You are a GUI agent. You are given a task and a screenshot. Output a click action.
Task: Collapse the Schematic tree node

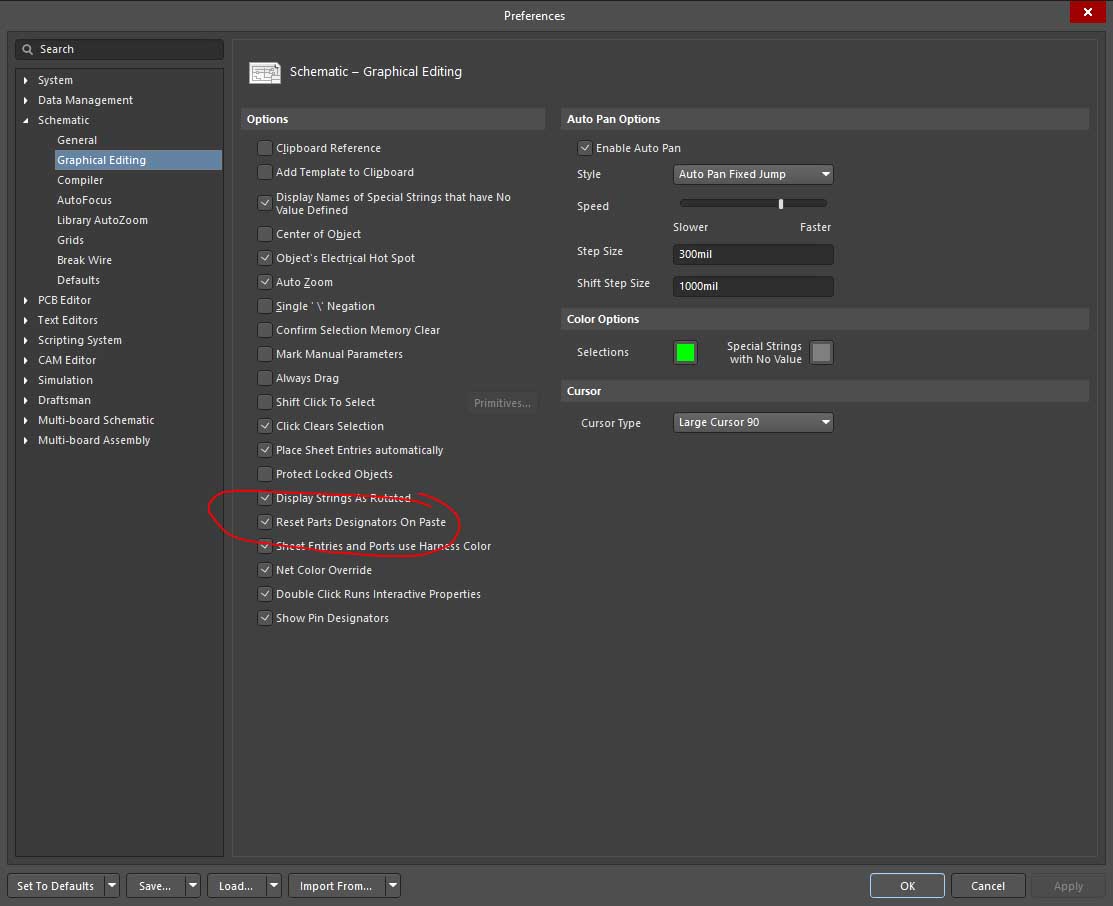coord(26,120)
